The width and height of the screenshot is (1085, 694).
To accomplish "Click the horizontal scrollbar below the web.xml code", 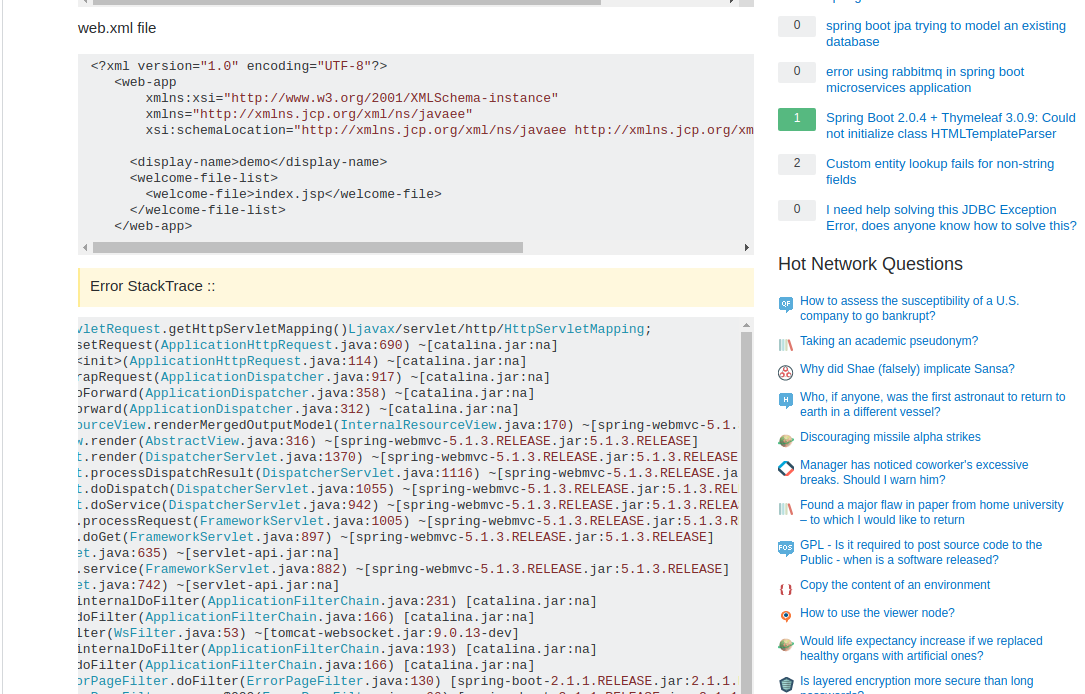I will [300, 246].
